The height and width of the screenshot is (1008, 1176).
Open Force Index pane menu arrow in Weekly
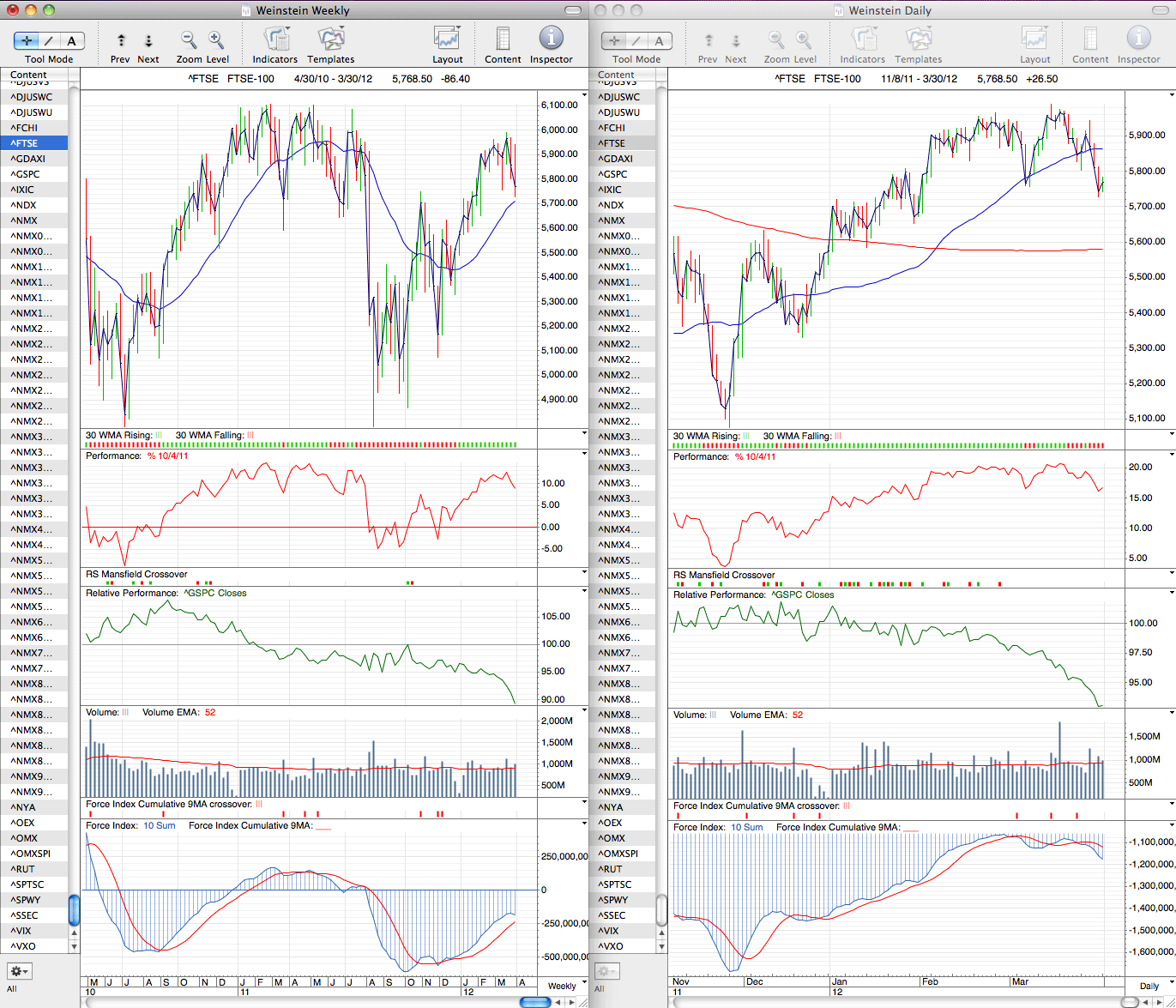[x=584, y=824]
